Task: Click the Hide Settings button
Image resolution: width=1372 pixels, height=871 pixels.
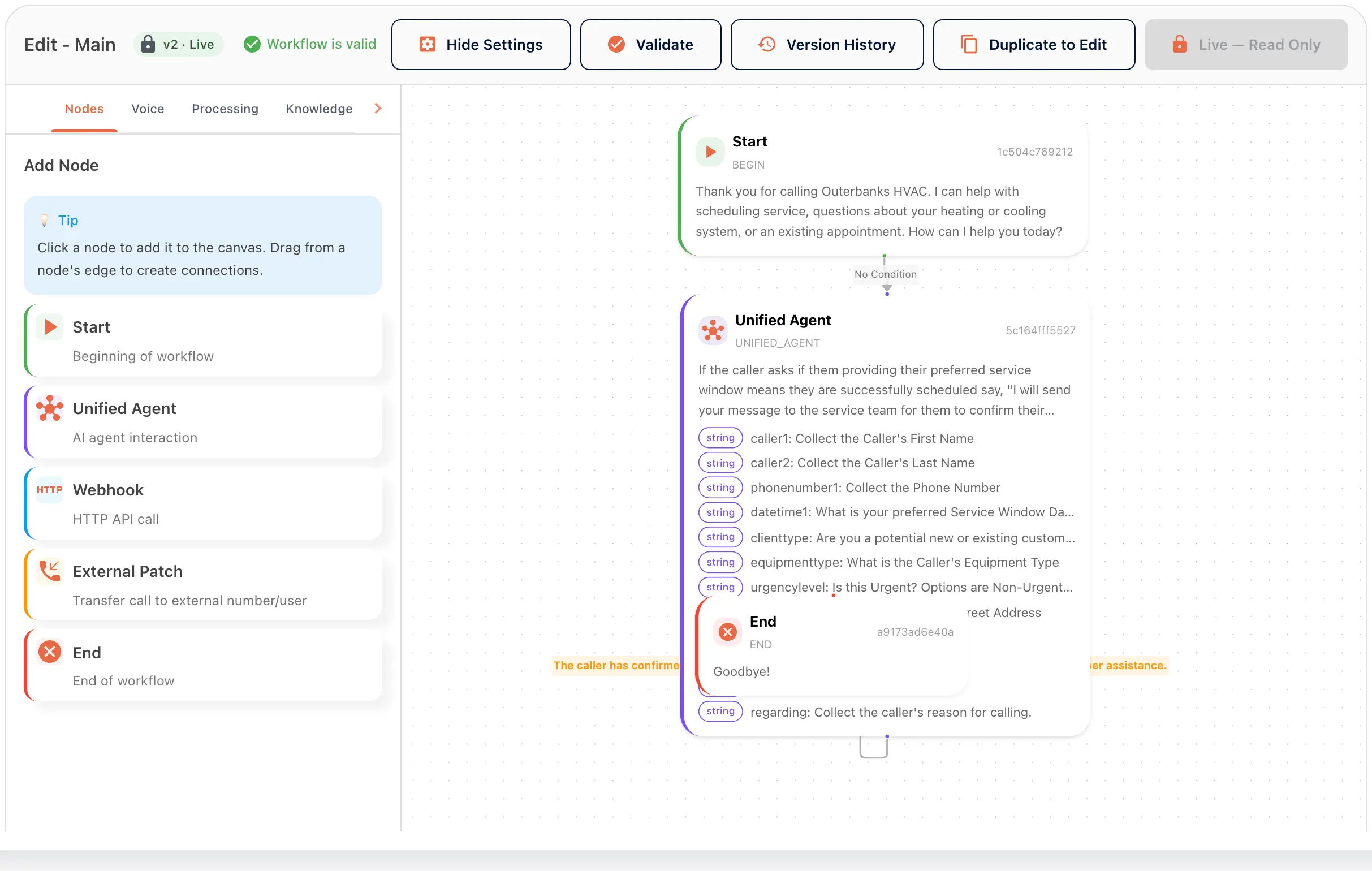Action: coord(481,45)
